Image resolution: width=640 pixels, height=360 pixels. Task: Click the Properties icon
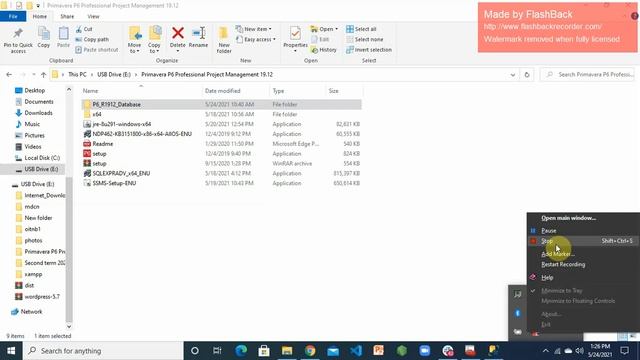coord(295,33)
